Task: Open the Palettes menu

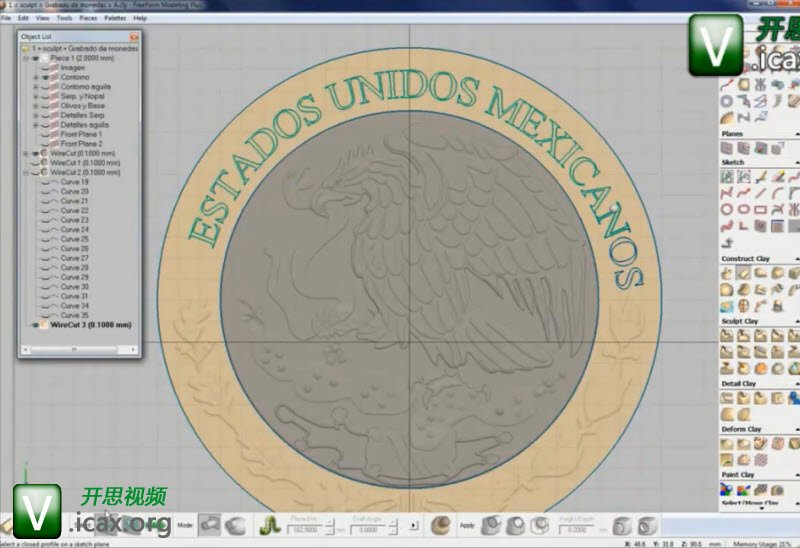Action: pos(115,18)
